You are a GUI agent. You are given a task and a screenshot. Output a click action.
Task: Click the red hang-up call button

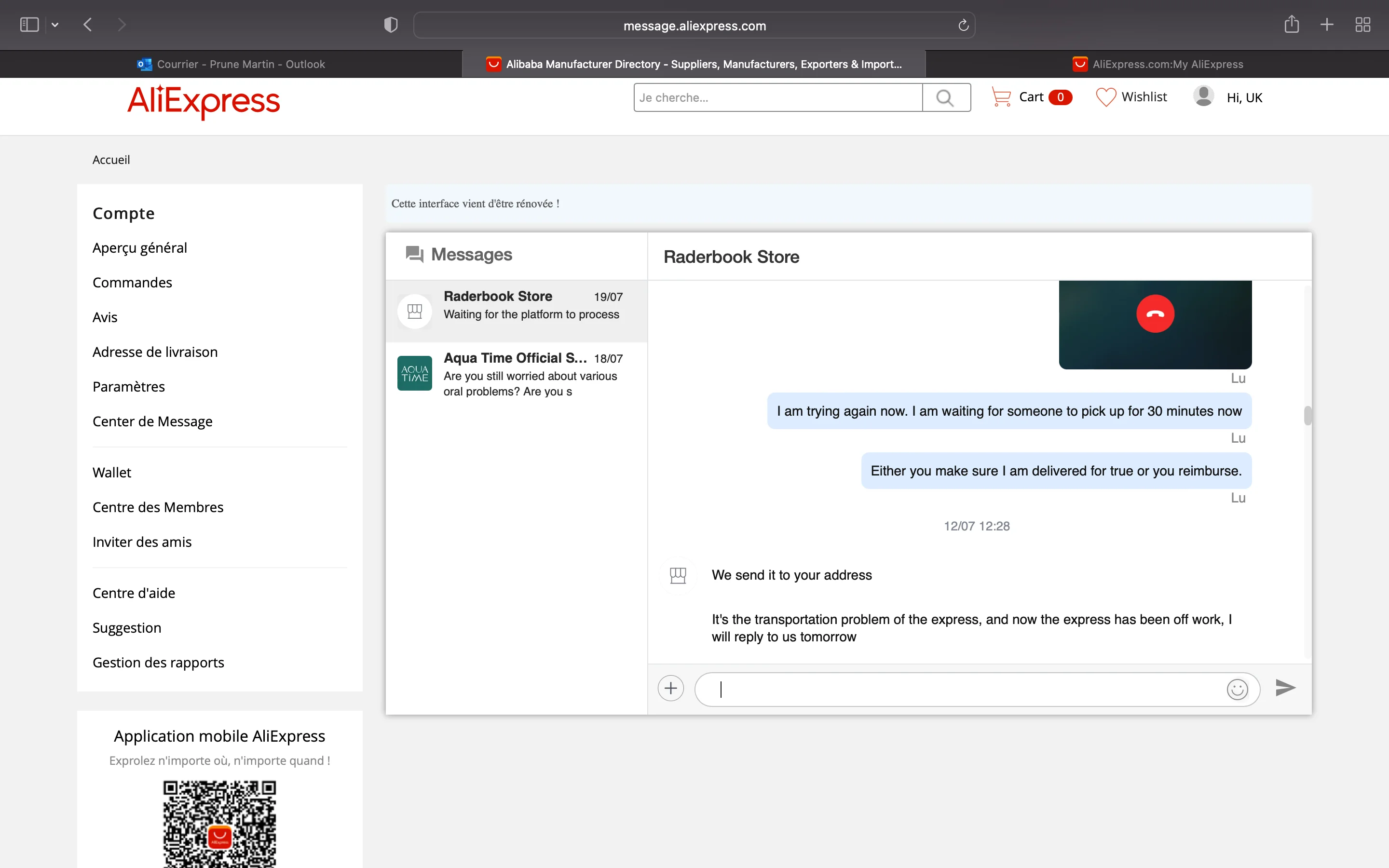coord(1155,313)
